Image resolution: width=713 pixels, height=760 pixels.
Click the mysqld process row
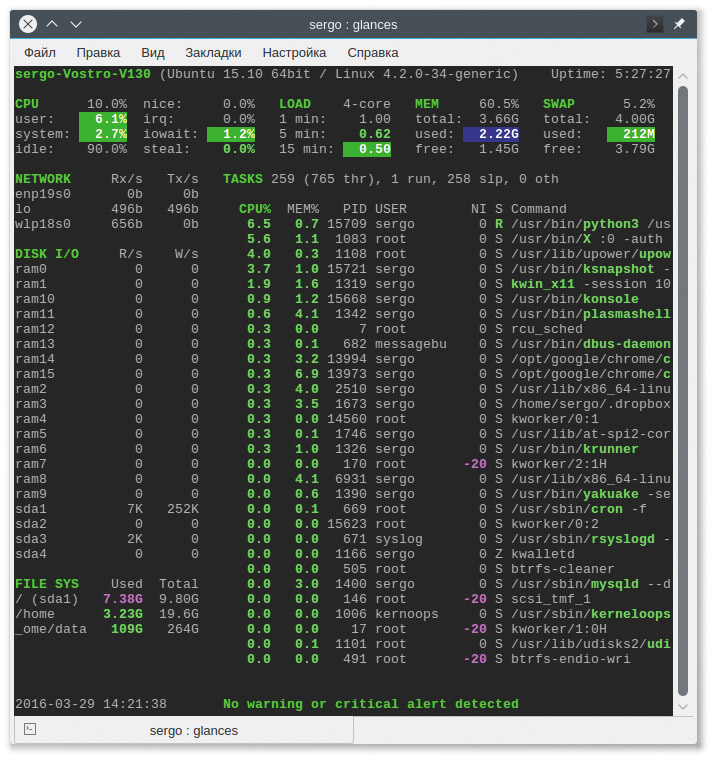click(x=459, y=584)
